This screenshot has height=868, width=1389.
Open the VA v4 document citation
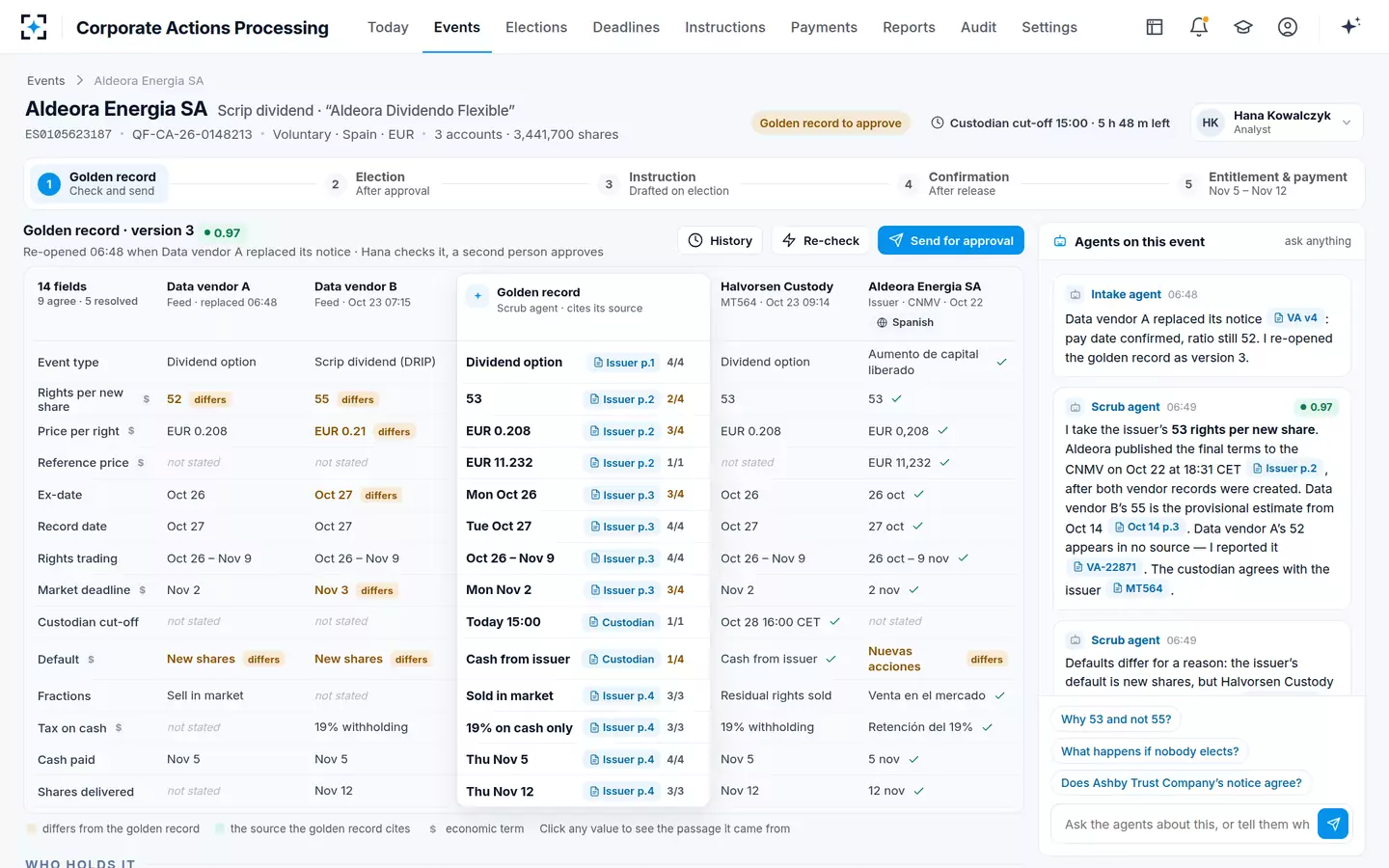(x=1295, y=318)
